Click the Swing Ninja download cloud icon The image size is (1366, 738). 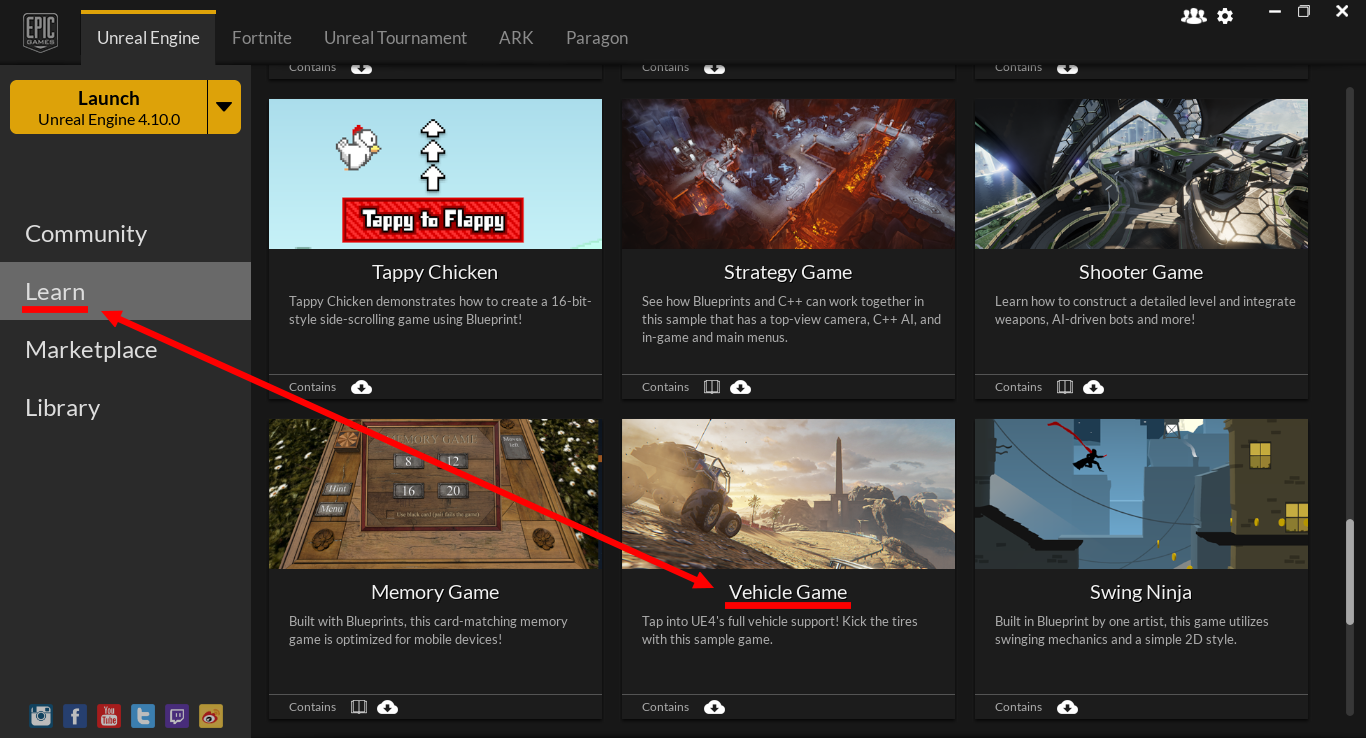pos(1067,707)
